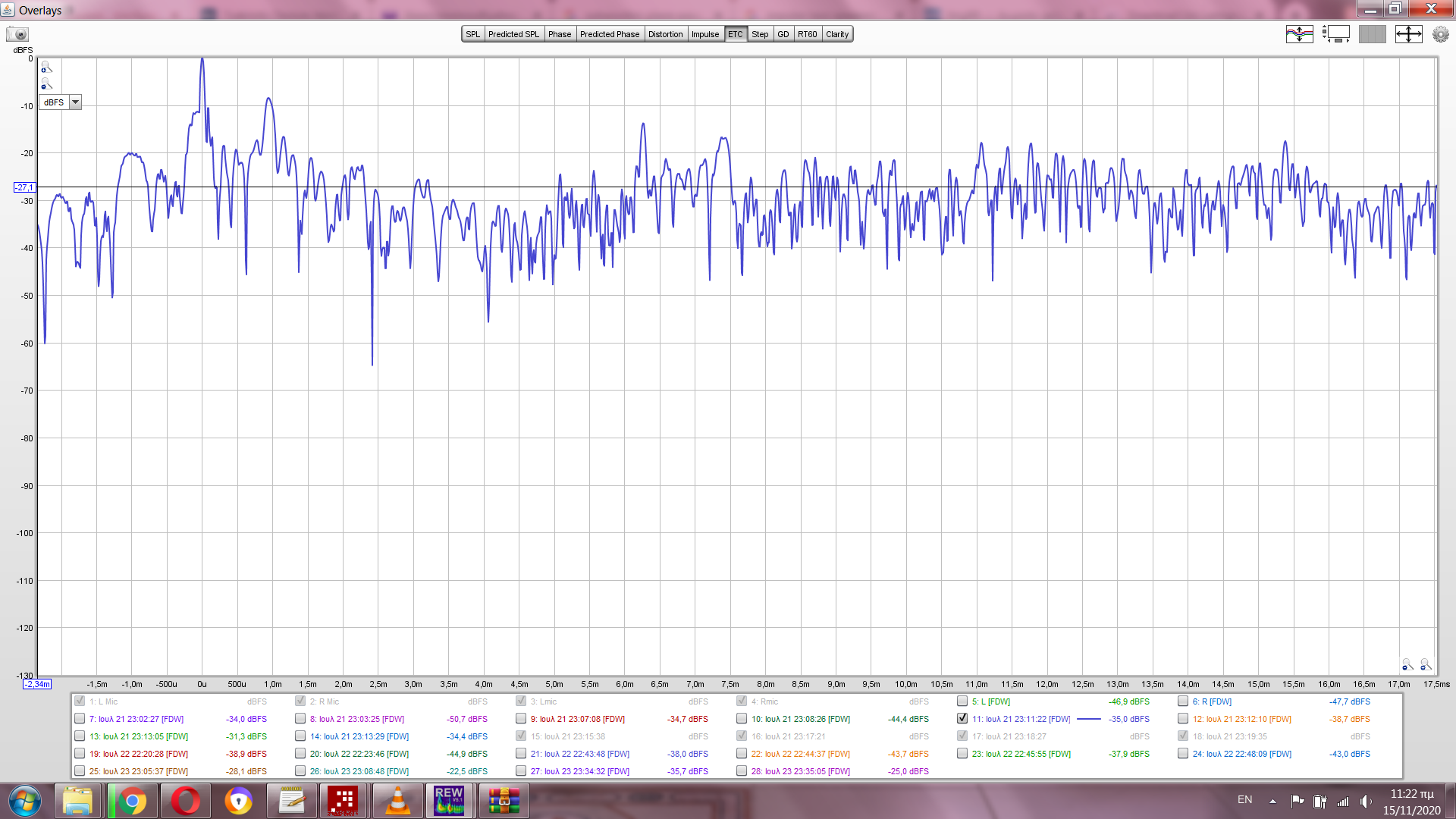1456x819 pixels.
Task: Open VLC media player from taskbar
Action: (x=397, y=801)
